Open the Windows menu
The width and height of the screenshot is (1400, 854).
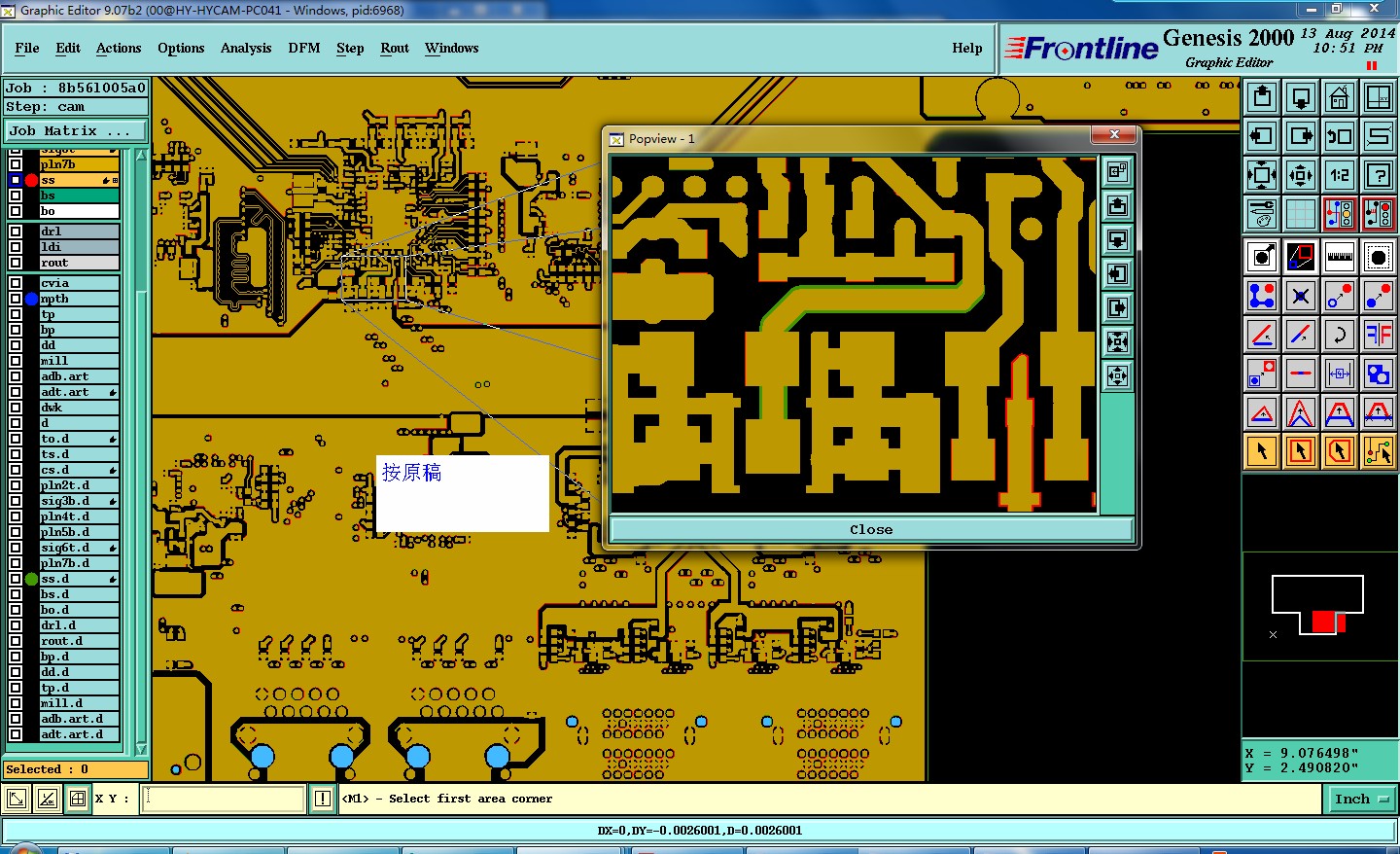[452, 48]
